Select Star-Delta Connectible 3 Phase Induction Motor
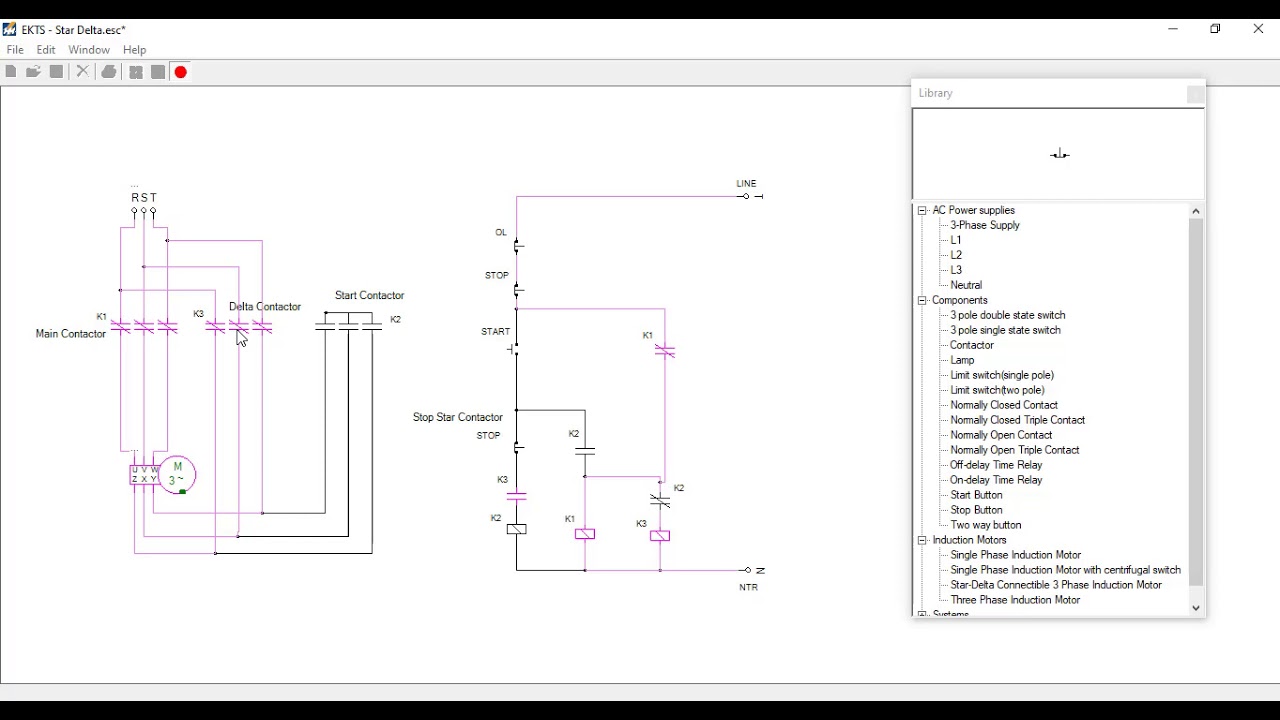The height and width of the screenshot is (720, 1280). pos(1056,586)
